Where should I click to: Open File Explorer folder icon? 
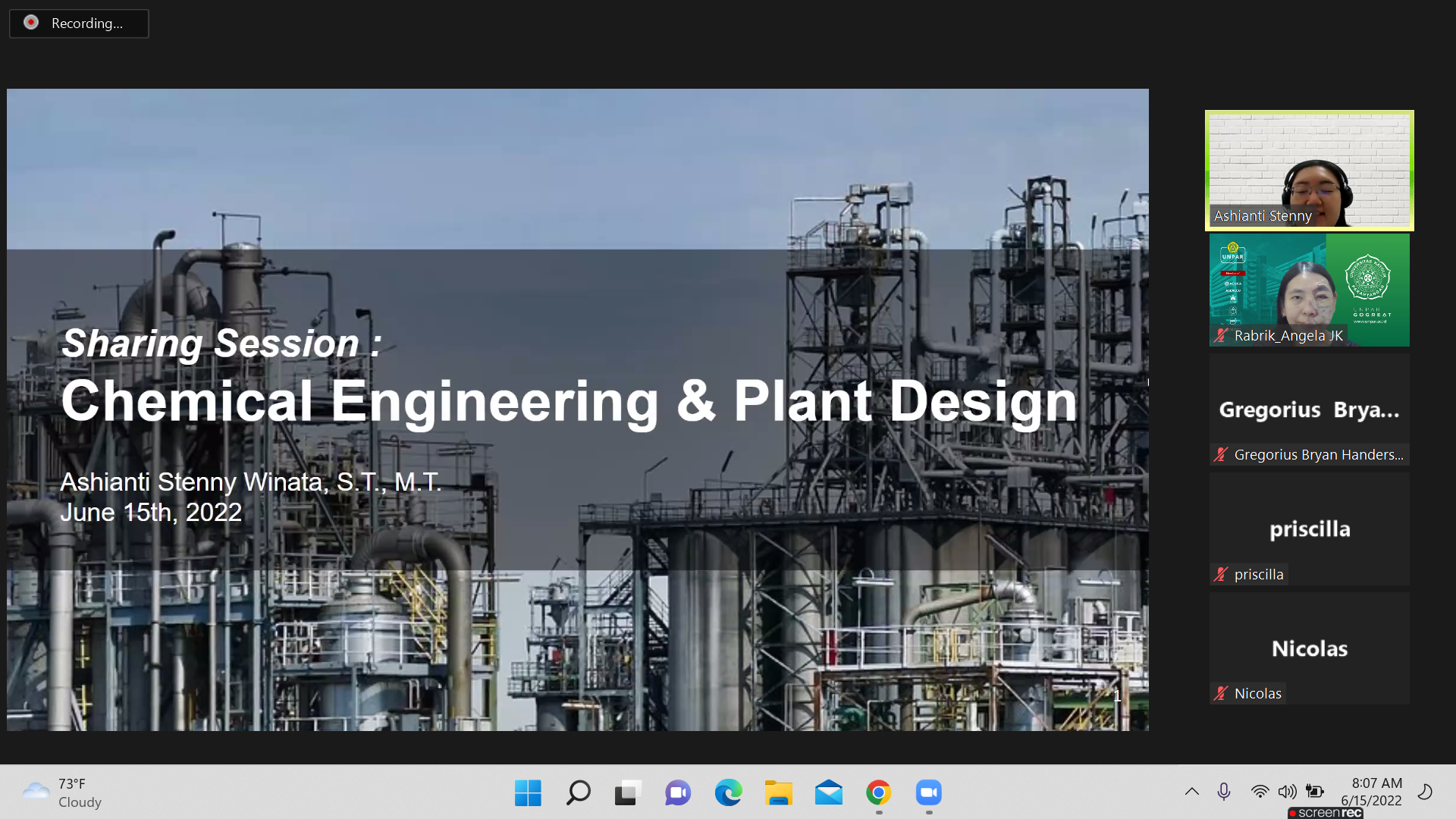click(778, 793)
